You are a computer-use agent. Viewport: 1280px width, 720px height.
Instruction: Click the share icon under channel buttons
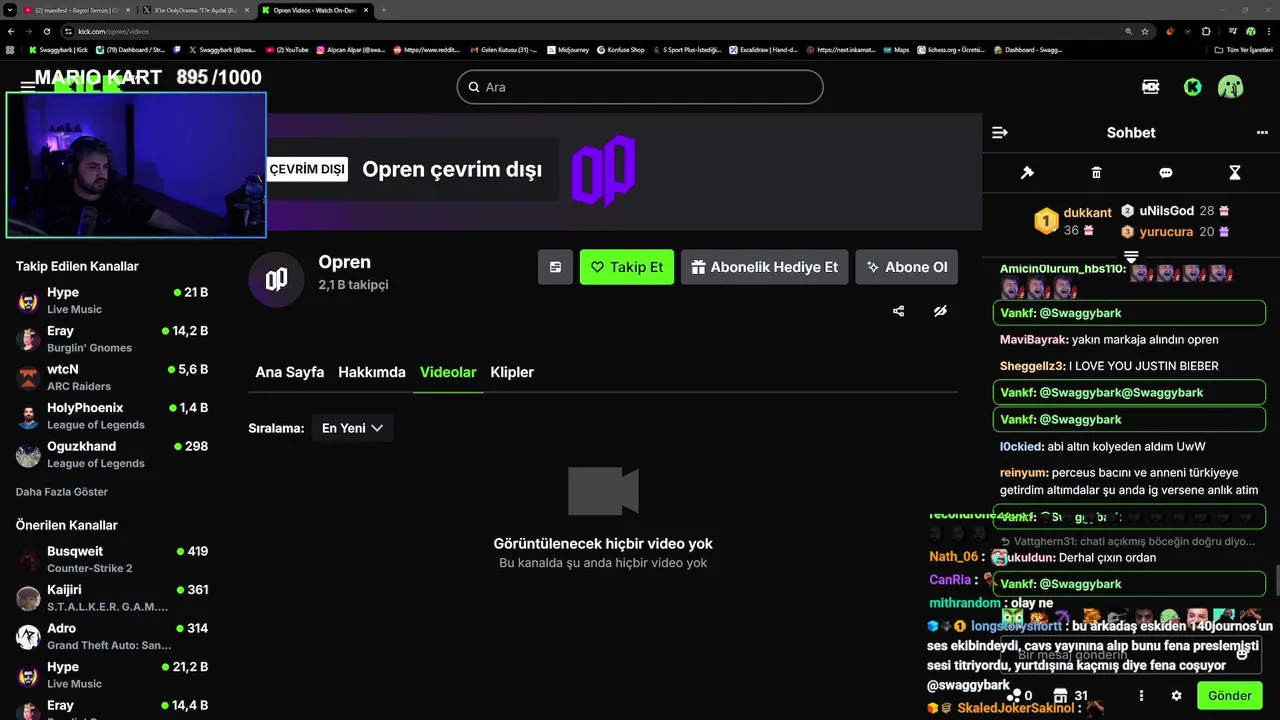click(898, 311)
